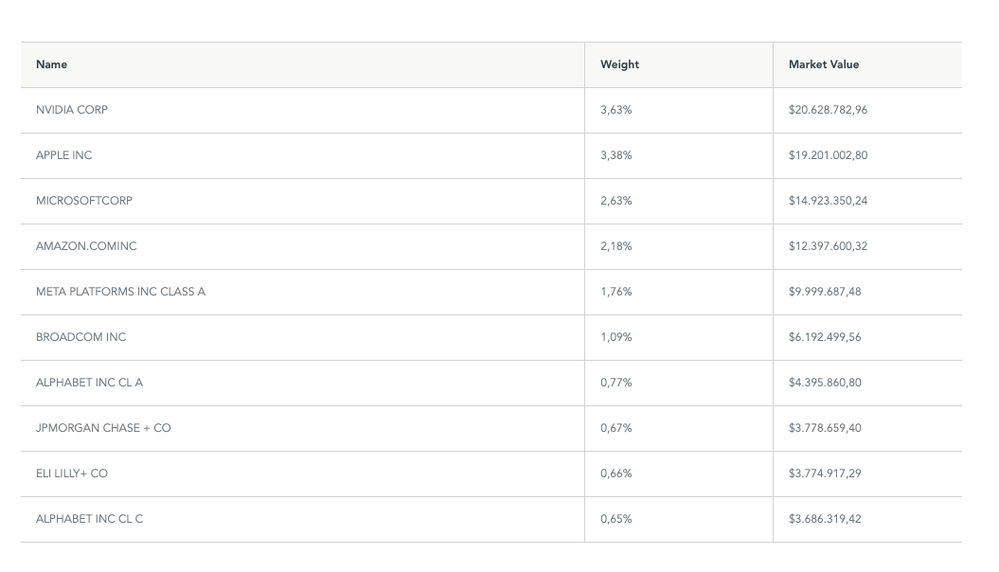Select ALPHABET INC CL C name
999x572 pixels.
point(89,519)
